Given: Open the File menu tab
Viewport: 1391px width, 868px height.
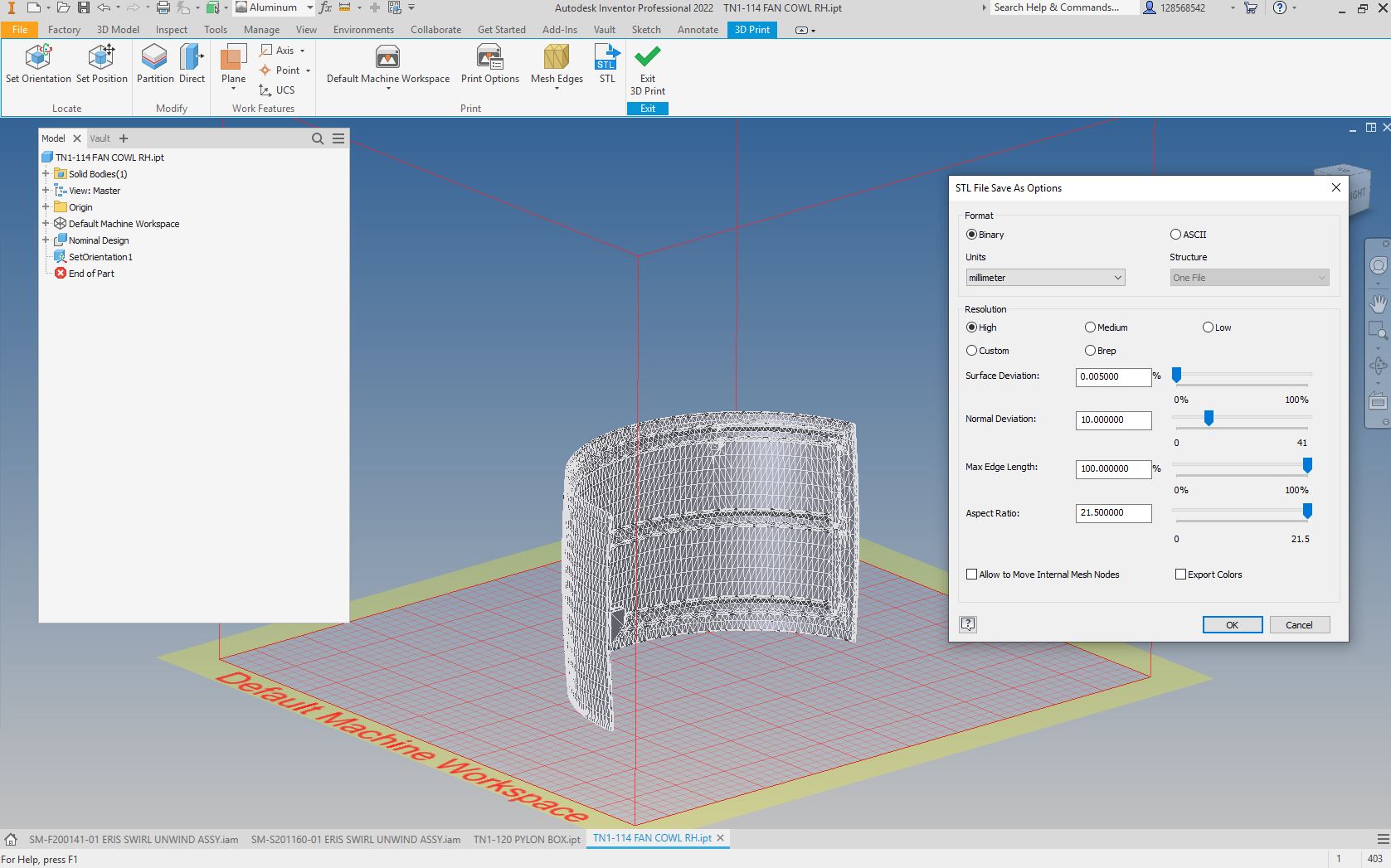Looking at the screenshot, I should point(20,29).
